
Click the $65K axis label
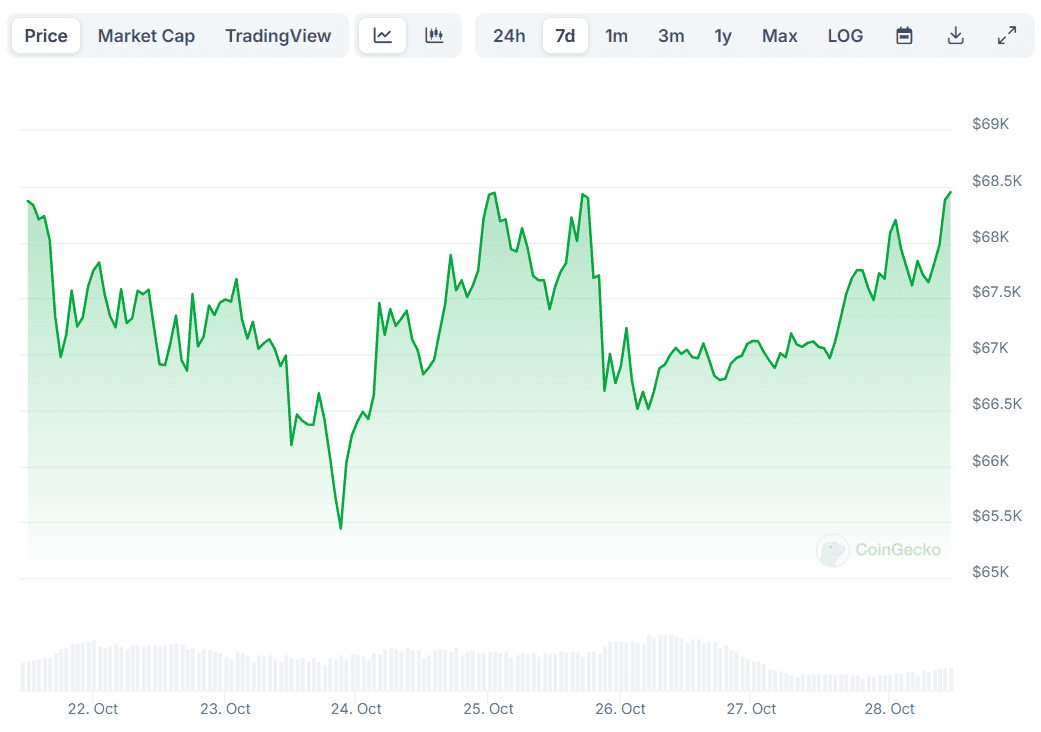[990, 572]
